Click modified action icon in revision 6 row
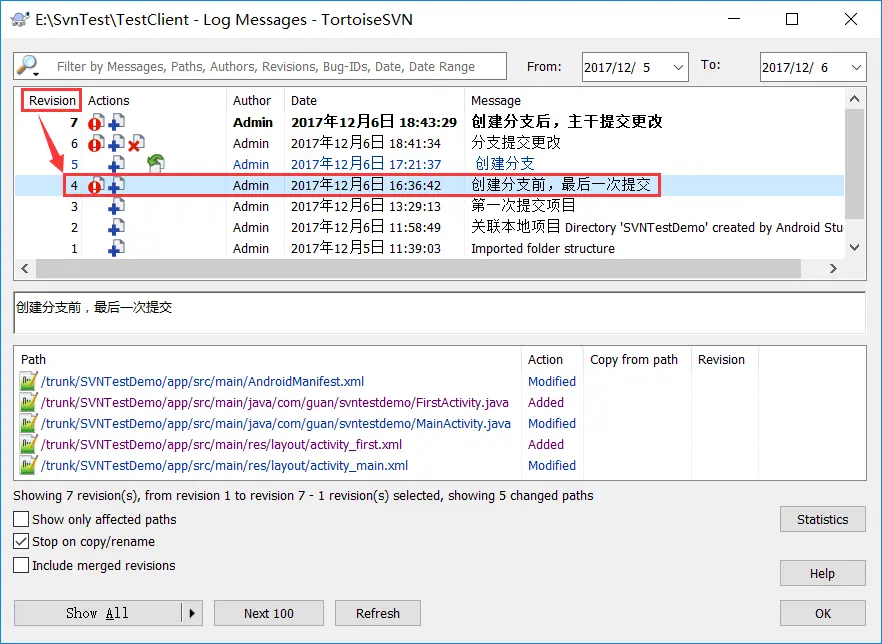This screenshot has width=882, height=644. point(96,143)
